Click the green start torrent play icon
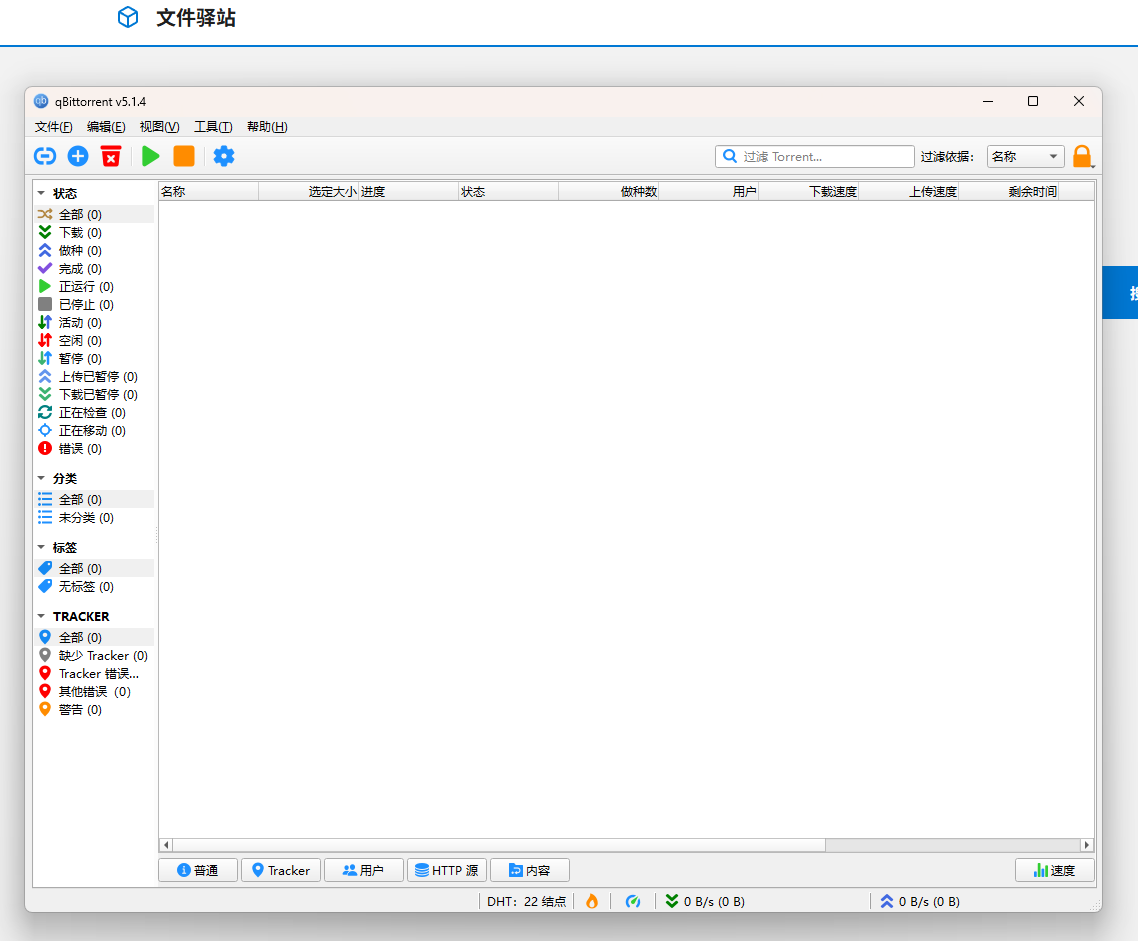 [151, 156]
